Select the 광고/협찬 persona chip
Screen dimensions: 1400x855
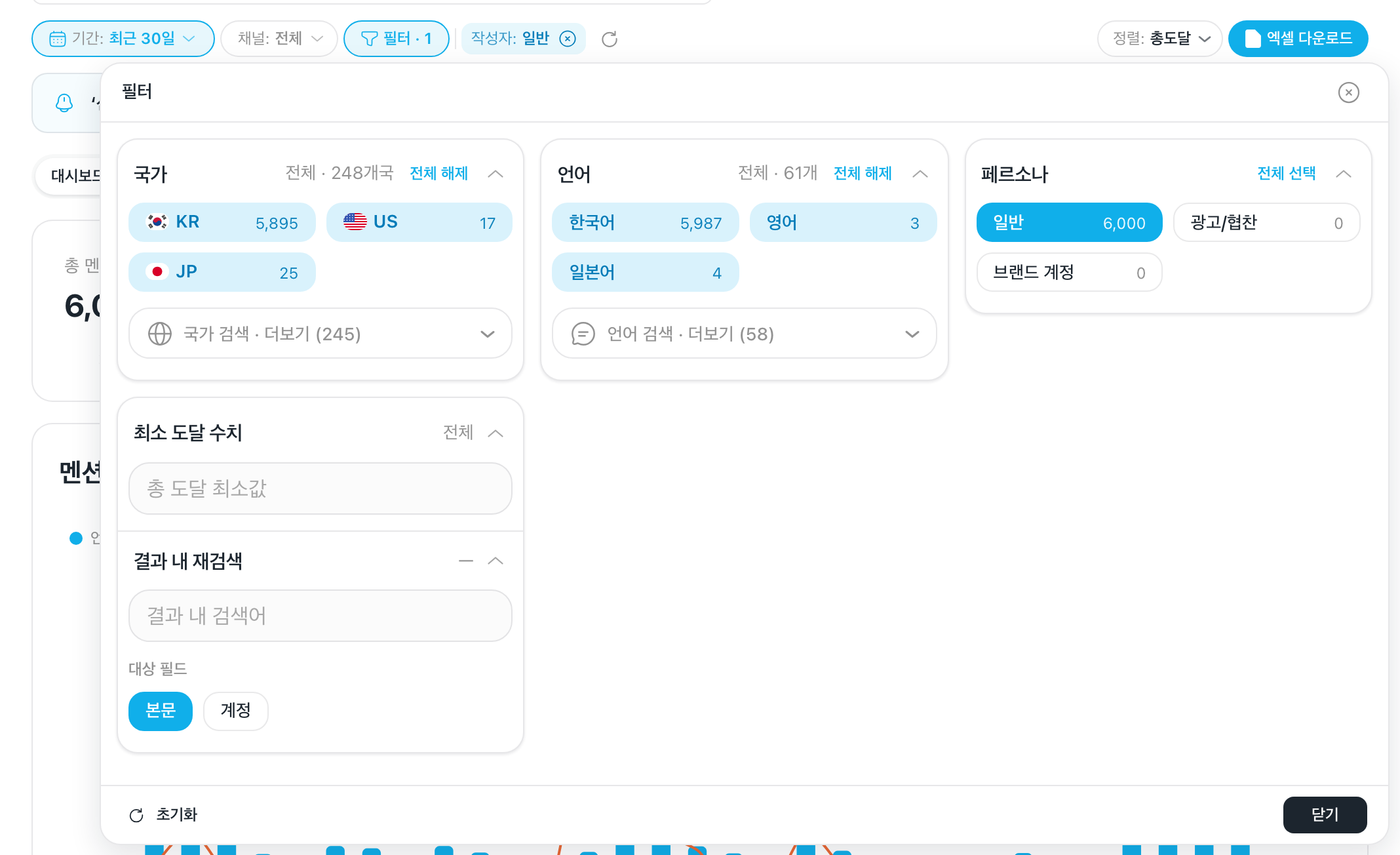pyautogui.click(x=1266, y=222)
